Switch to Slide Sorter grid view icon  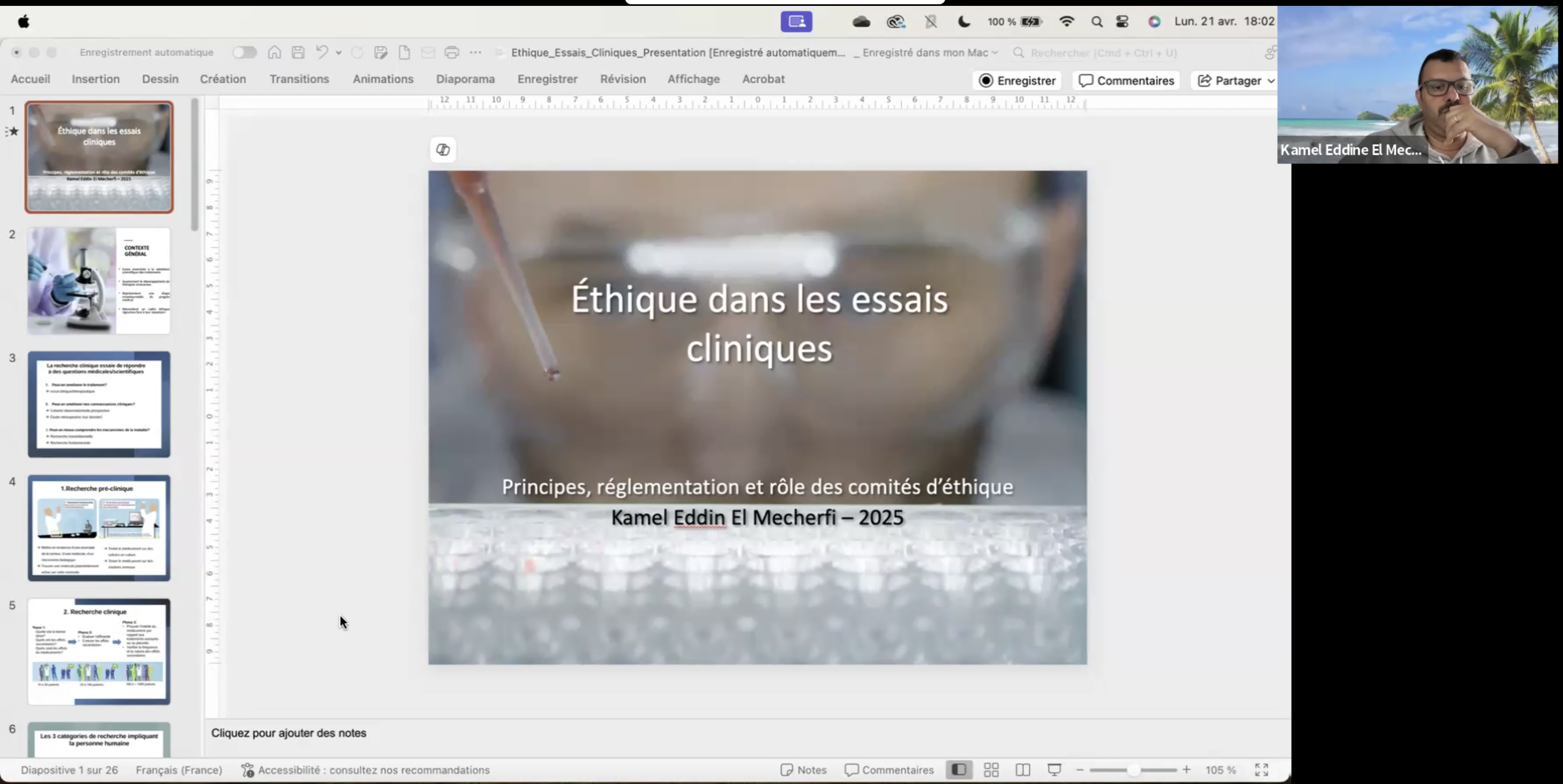pyautogui.click(x=991, y=770)
